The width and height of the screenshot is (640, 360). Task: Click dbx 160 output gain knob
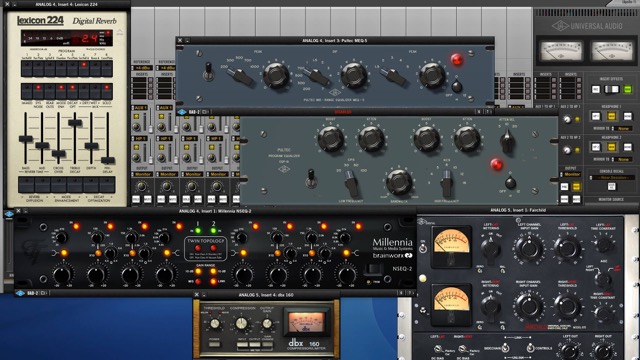(267, 324)
